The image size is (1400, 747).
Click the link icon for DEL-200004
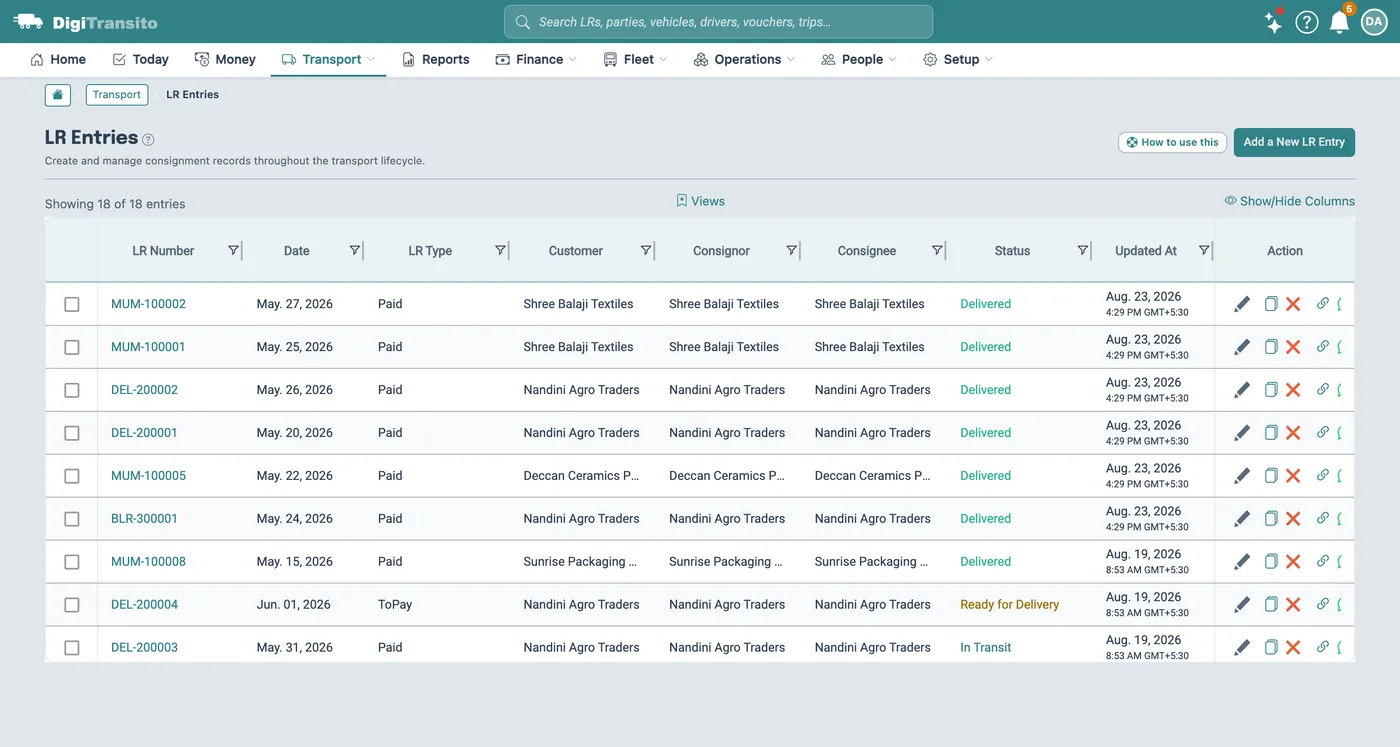(x=1323, y=604)
